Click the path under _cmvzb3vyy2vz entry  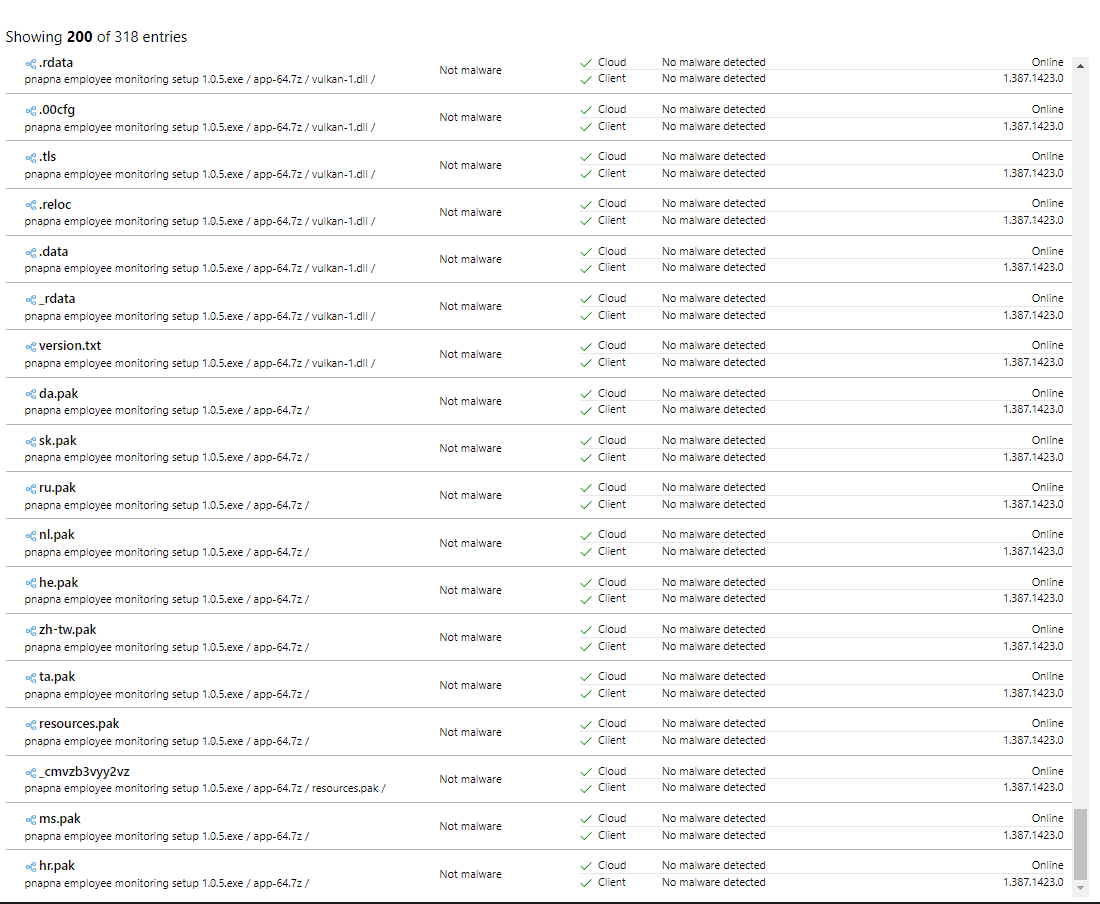pos(205,788)
